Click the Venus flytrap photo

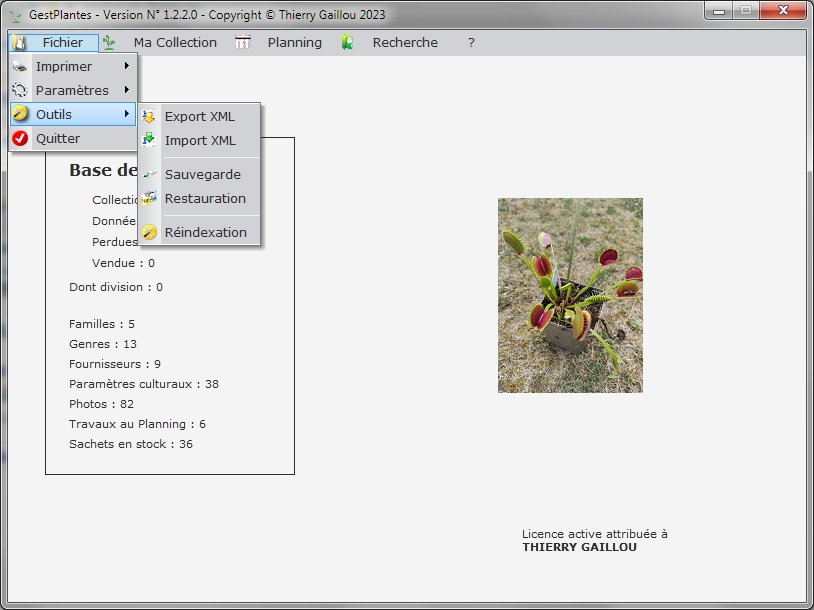coord(570,295)
